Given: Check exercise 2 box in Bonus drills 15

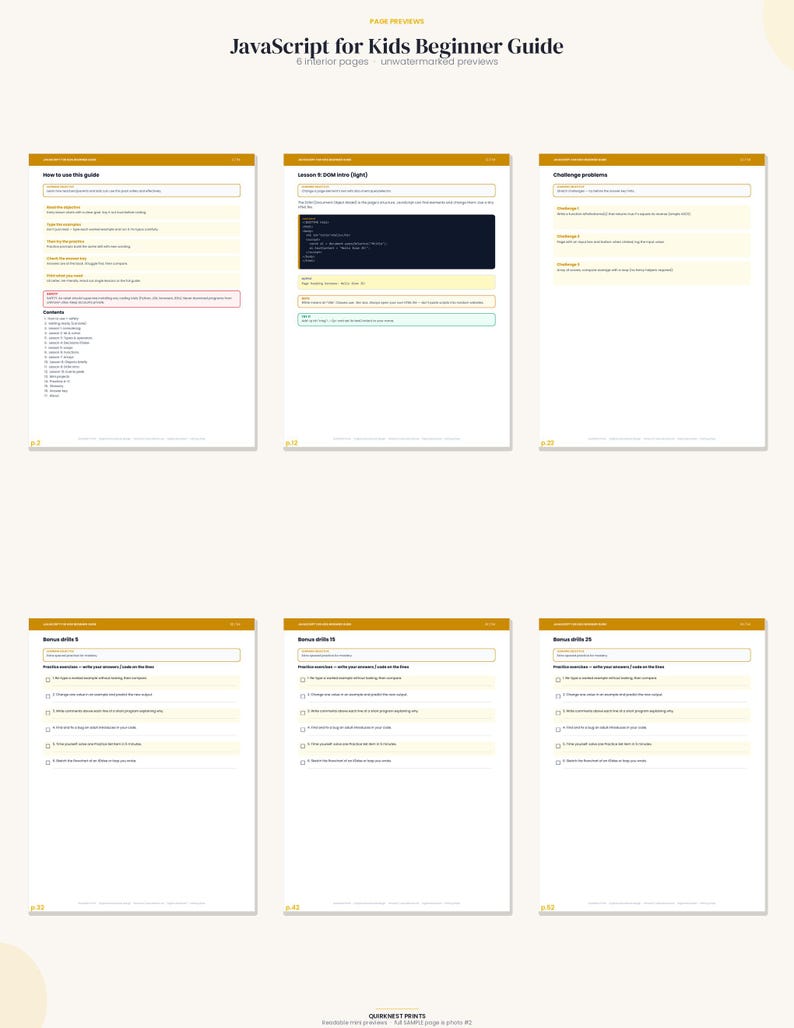Looking at the screenshot, I should (303, 696).
